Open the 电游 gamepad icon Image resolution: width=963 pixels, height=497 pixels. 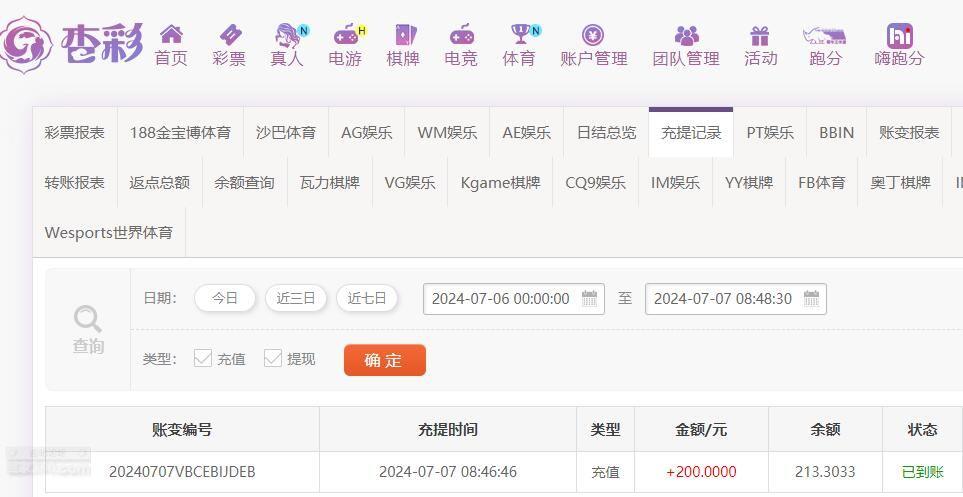coord(346,36)
